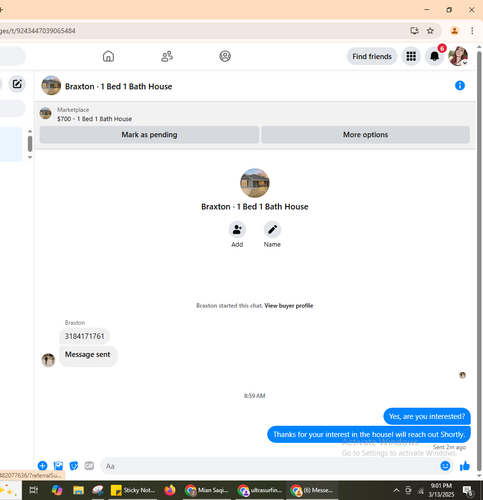Open the notification center icon
This screenshot has height=500, width=483.
point(468,491)
